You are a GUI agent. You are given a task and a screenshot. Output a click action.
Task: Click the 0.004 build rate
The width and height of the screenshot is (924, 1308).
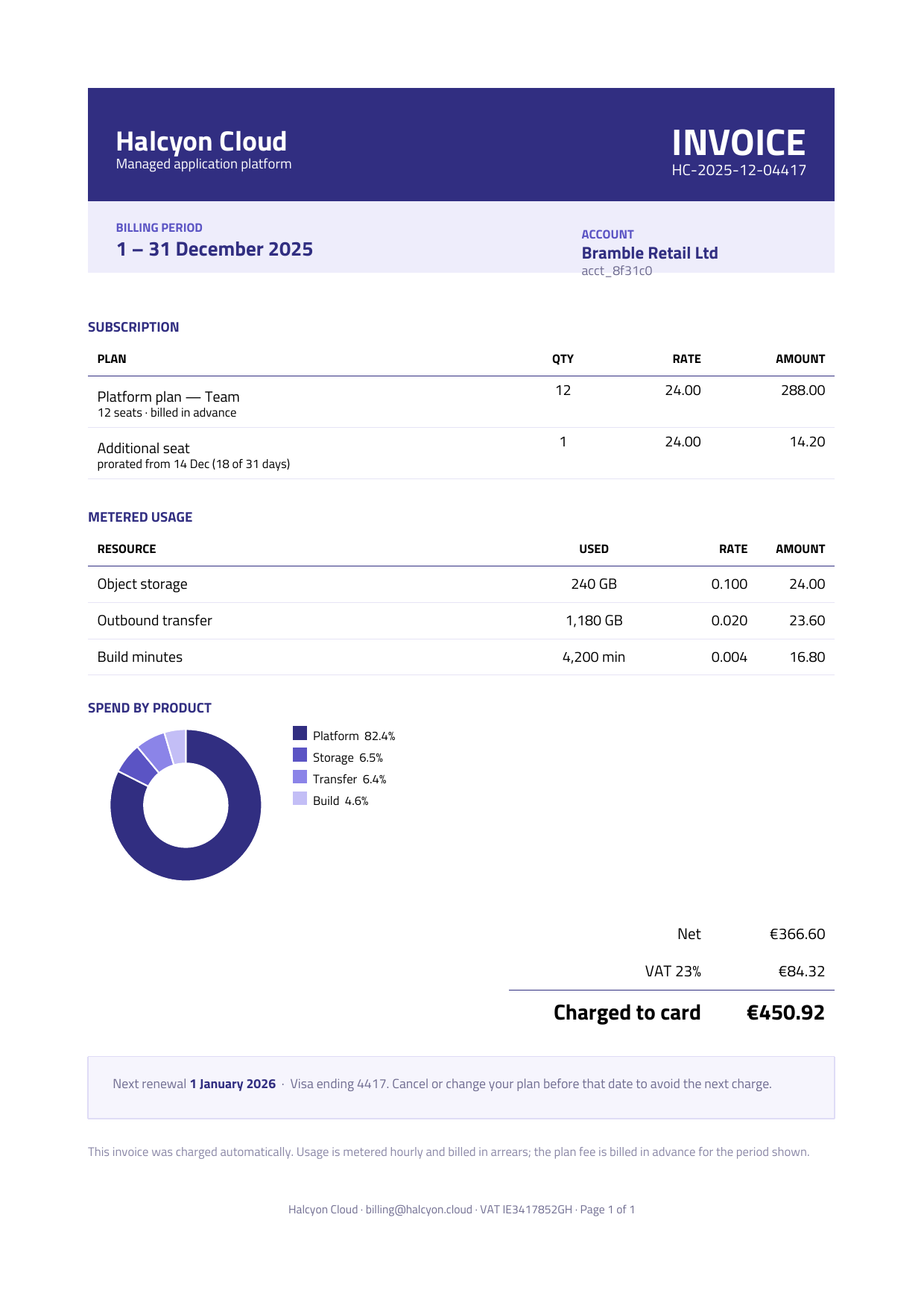[x=729, y=657]
